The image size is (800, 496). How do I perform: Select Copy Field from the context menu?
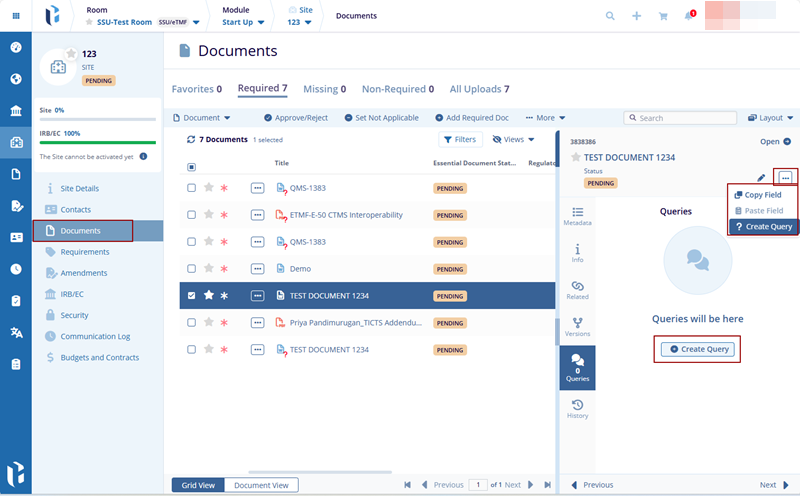764,195
